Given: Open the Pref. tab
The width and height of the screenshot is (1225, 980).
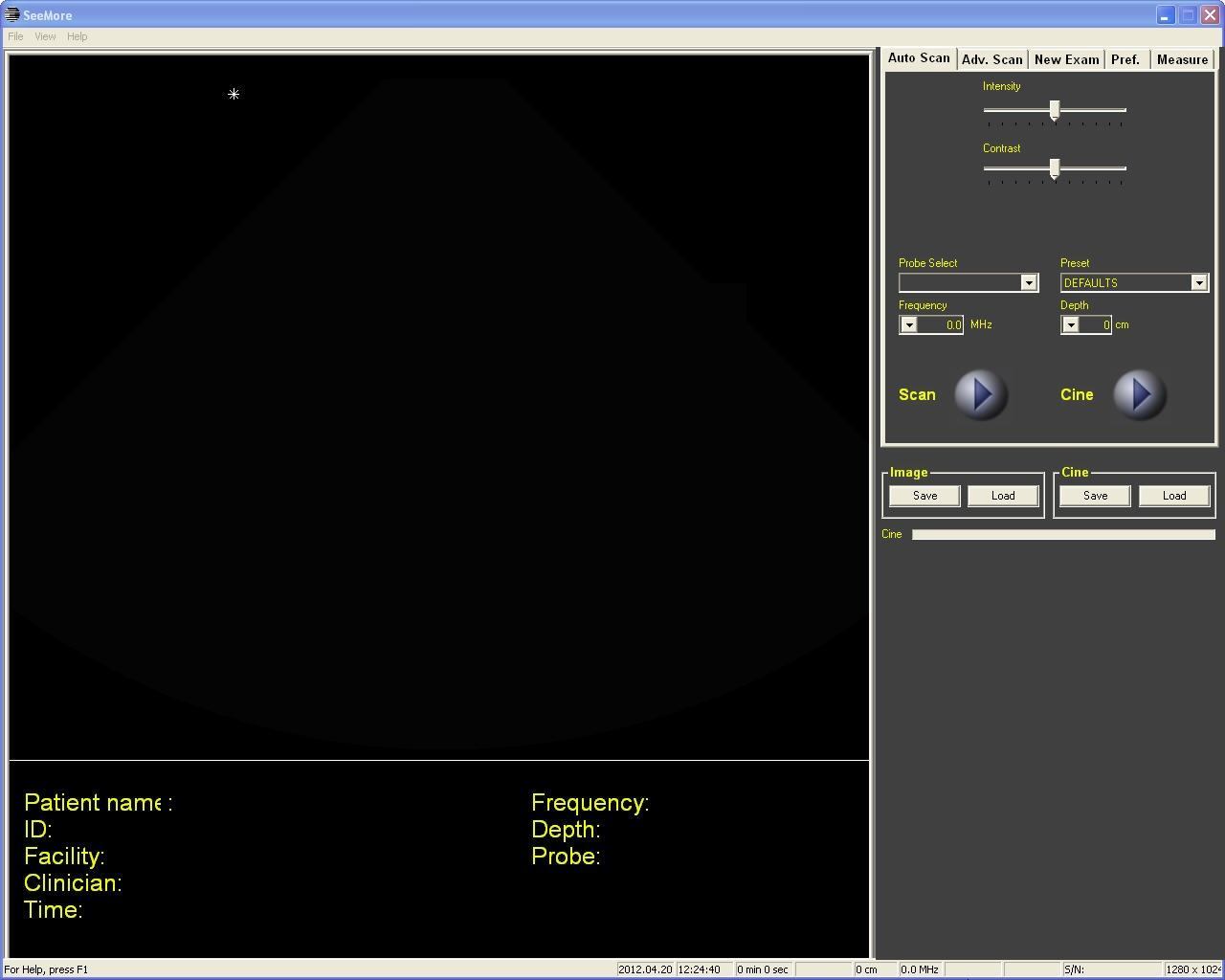Looking at the screenshot, I should coord(1125,59).
